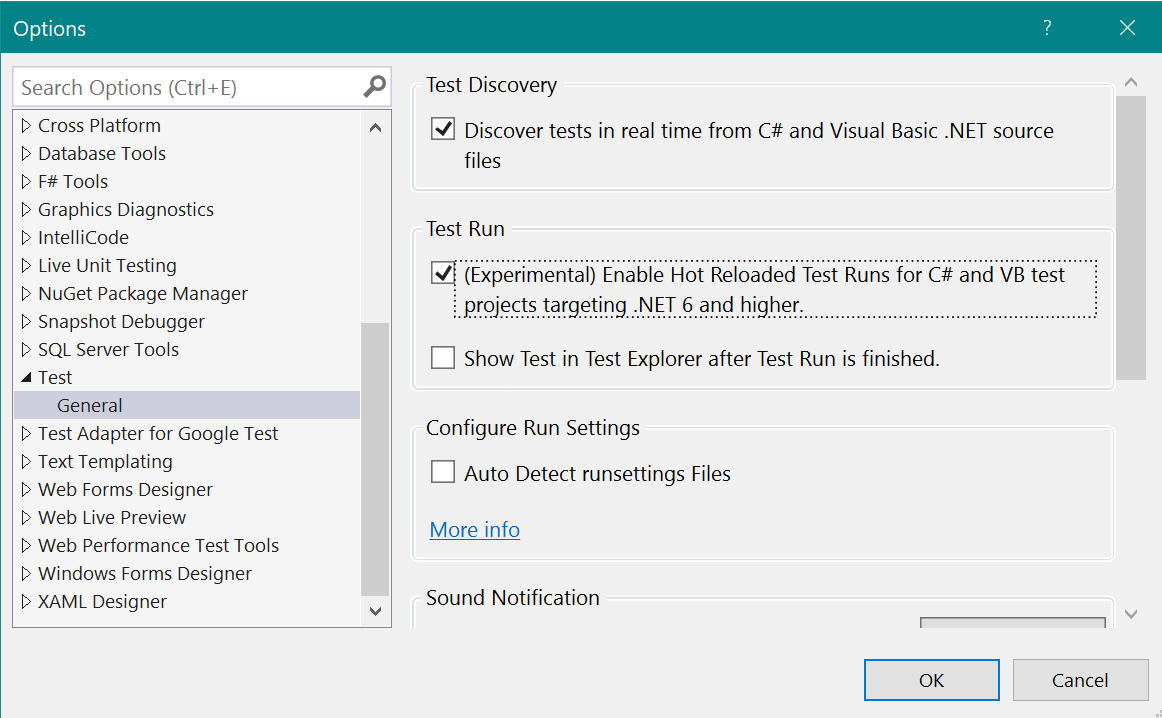Dismiss dialog with the Cancel button
1162x718 pixels.
1081,679
